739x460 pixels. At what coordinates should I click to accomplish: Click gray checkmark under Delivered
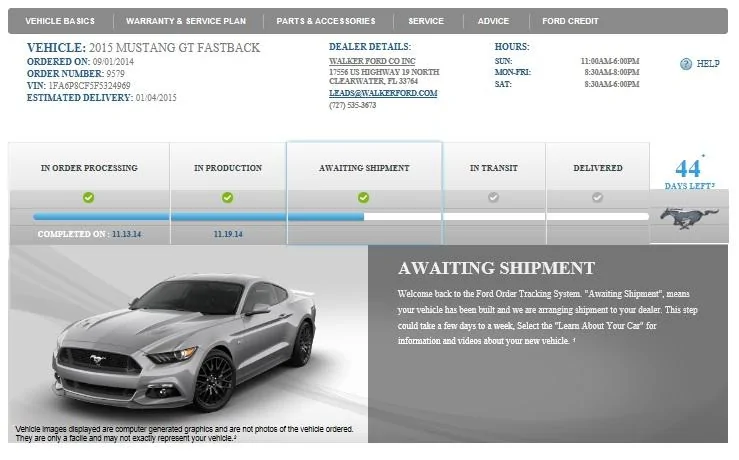coord(597,197)
